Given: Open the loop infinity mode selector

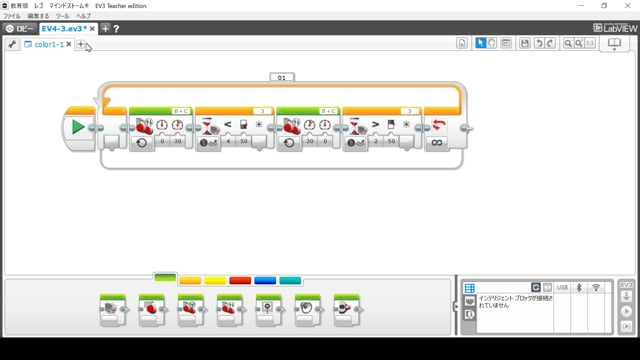Looking at the screenshot, I should coord(437,142).
